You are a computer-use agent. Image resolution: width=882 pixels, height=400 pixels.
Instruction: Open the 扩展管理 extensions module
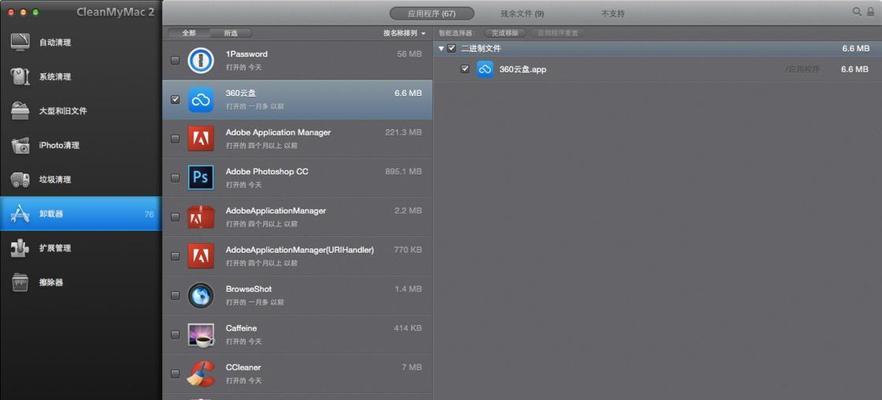click(80, 248)
